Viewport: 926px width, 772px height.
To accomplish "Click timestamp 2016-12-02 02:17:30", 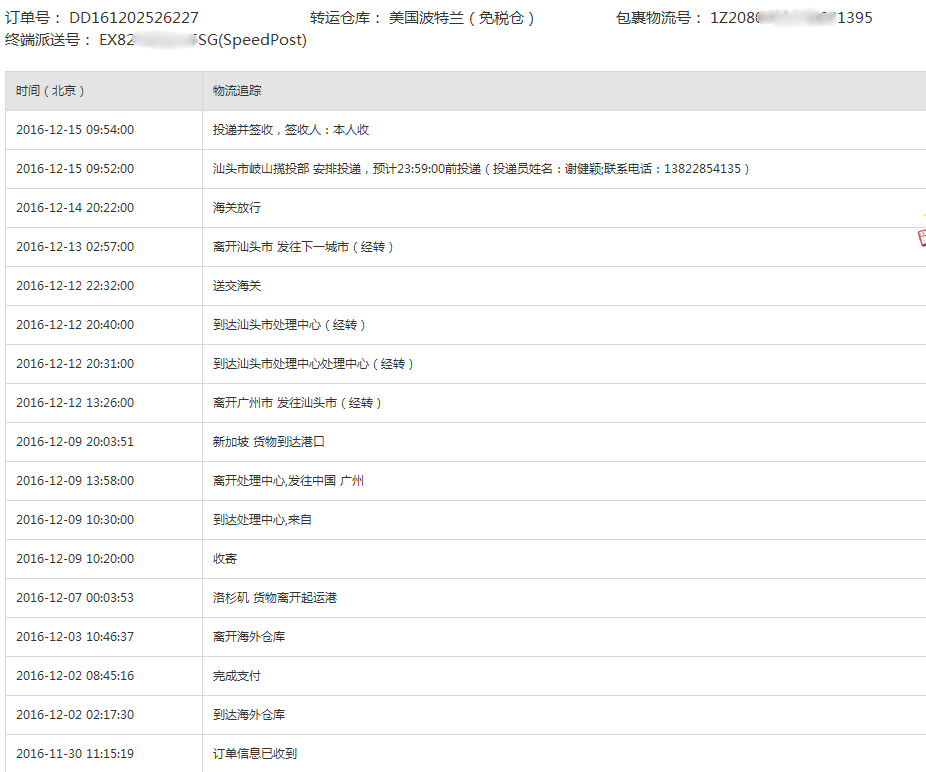I will click(75, 714).
